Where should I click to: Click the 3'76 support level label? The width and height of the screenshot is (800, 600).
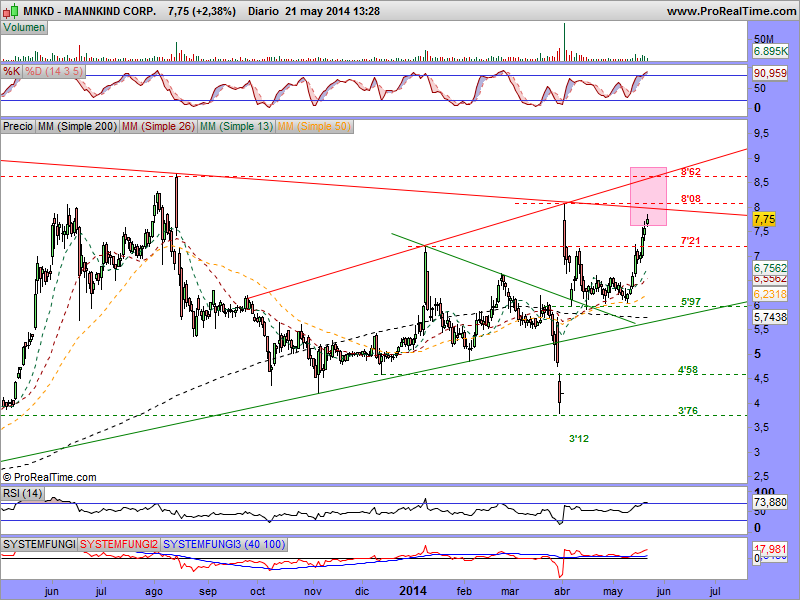tap(688, 410)
